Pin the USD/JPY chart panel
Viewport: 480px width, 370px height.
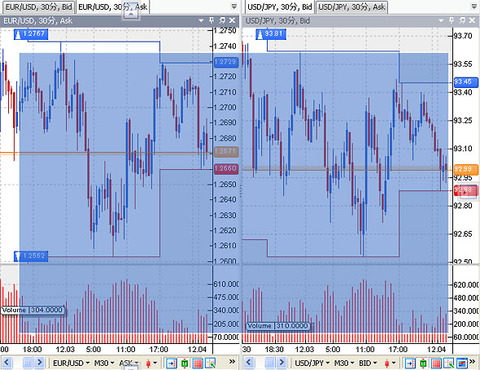click(x=451, y=21)
